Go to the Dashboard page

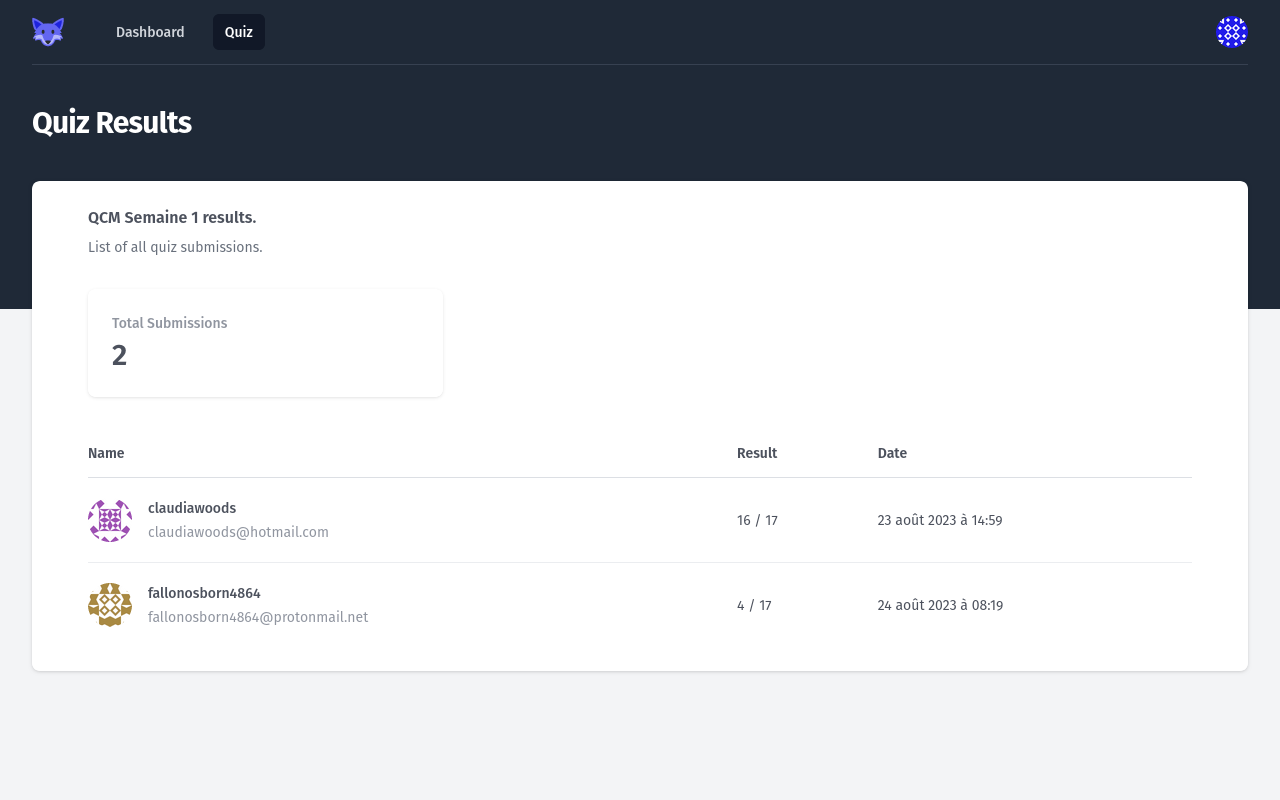(150, 32)
